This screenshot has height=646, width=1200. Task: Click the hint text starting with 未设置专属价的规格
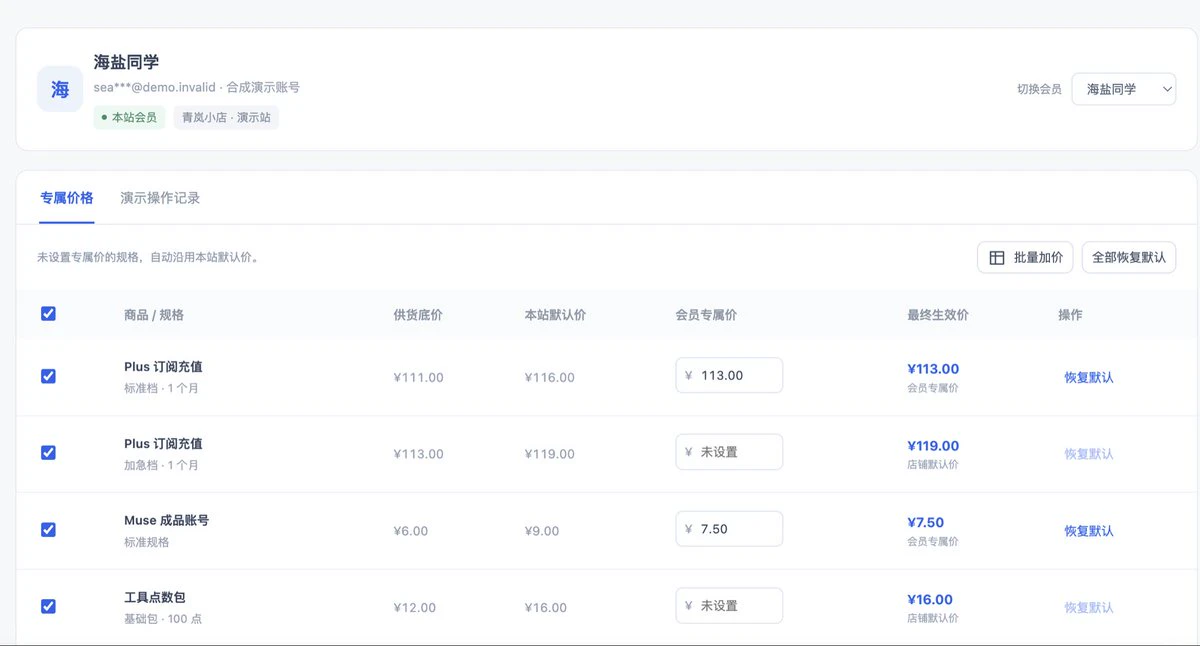(150, 257)
